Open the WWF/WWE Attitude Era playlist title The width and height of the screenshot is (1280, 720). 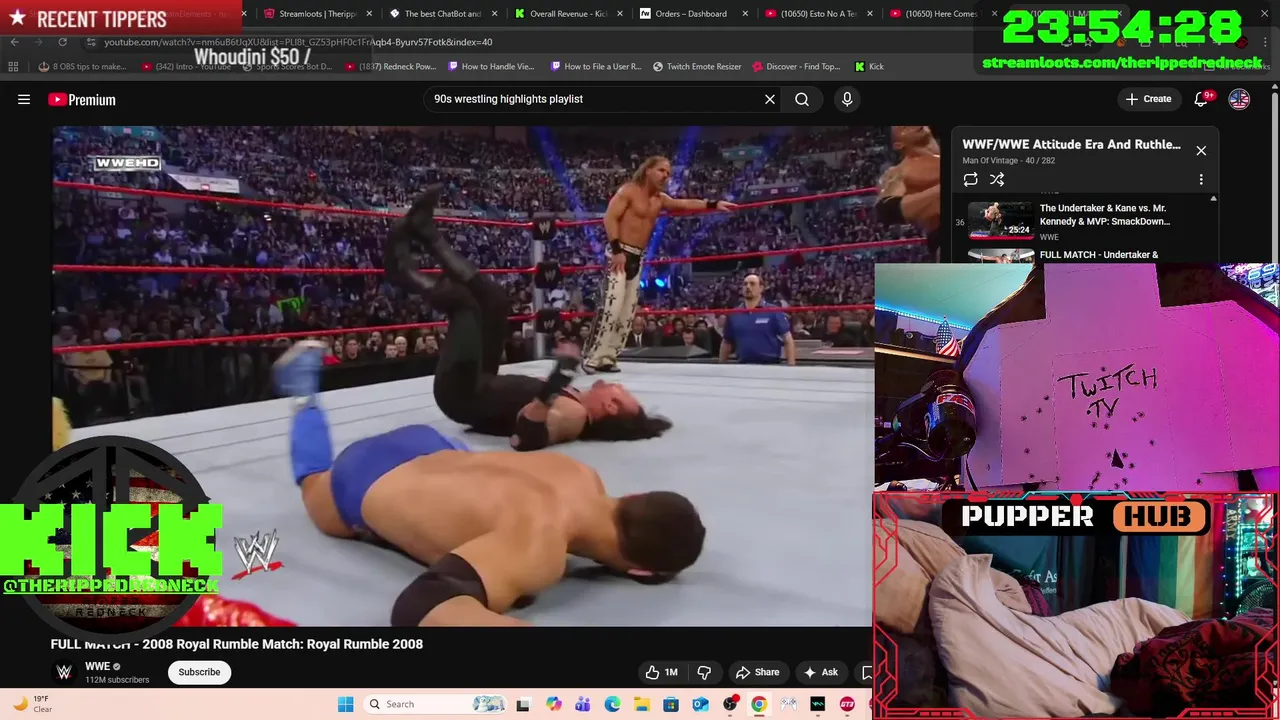pos(1071,144)
